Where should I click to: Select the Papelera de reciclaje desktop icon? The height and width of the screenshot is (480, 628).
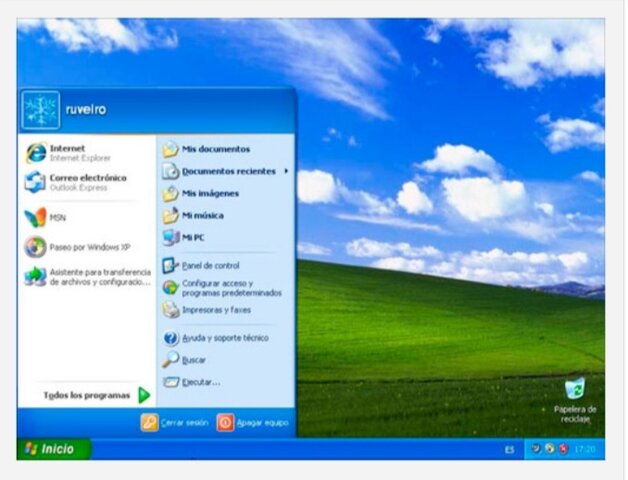click(575, 388)
